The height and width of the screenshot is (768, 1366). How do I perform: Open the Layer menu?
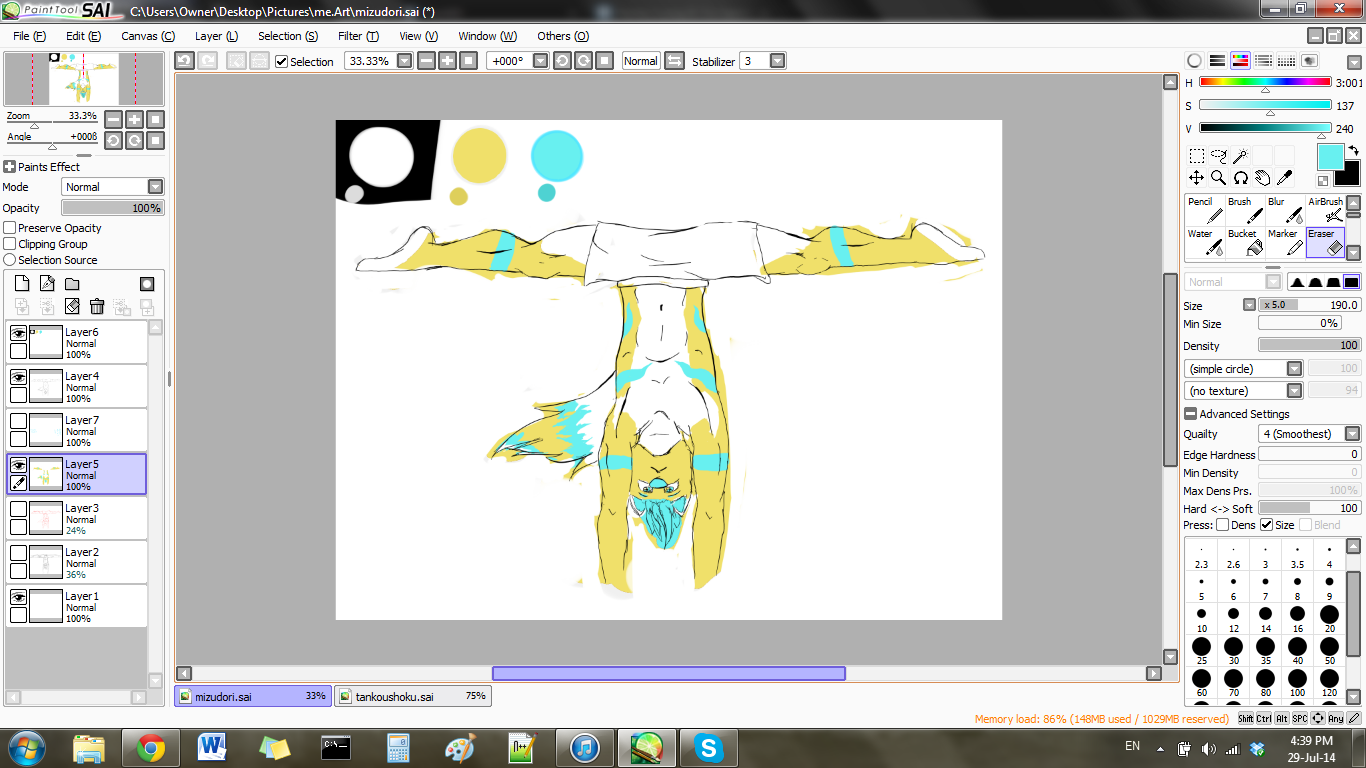[216, 36]
